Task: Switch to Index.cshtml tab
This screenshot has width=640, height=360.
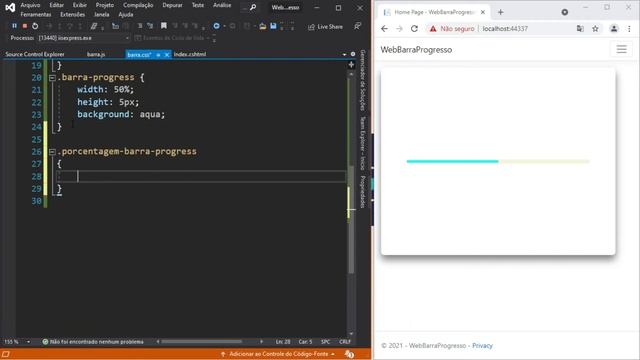Action: (x=190, y=54)
